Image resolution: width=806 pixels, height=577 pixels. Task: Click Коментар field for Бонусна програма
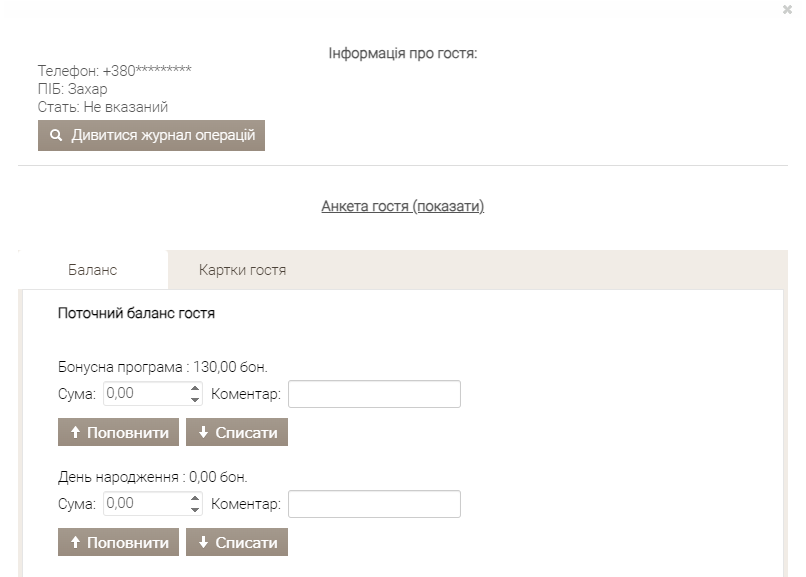point(374,394)
